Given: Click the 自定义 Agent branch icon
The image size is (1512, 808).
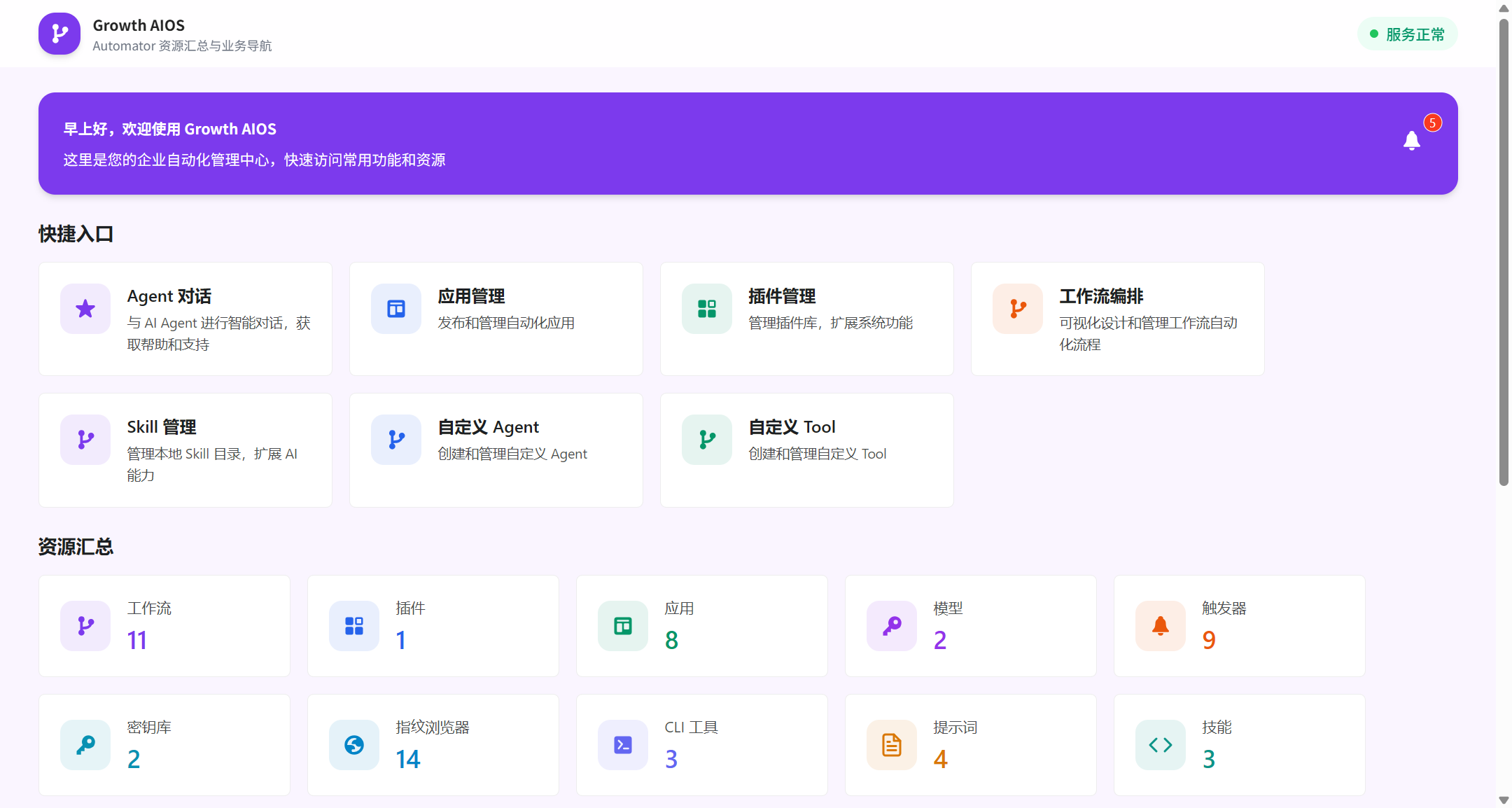Looking at the screenshot, I should click(x=396, y=440).
